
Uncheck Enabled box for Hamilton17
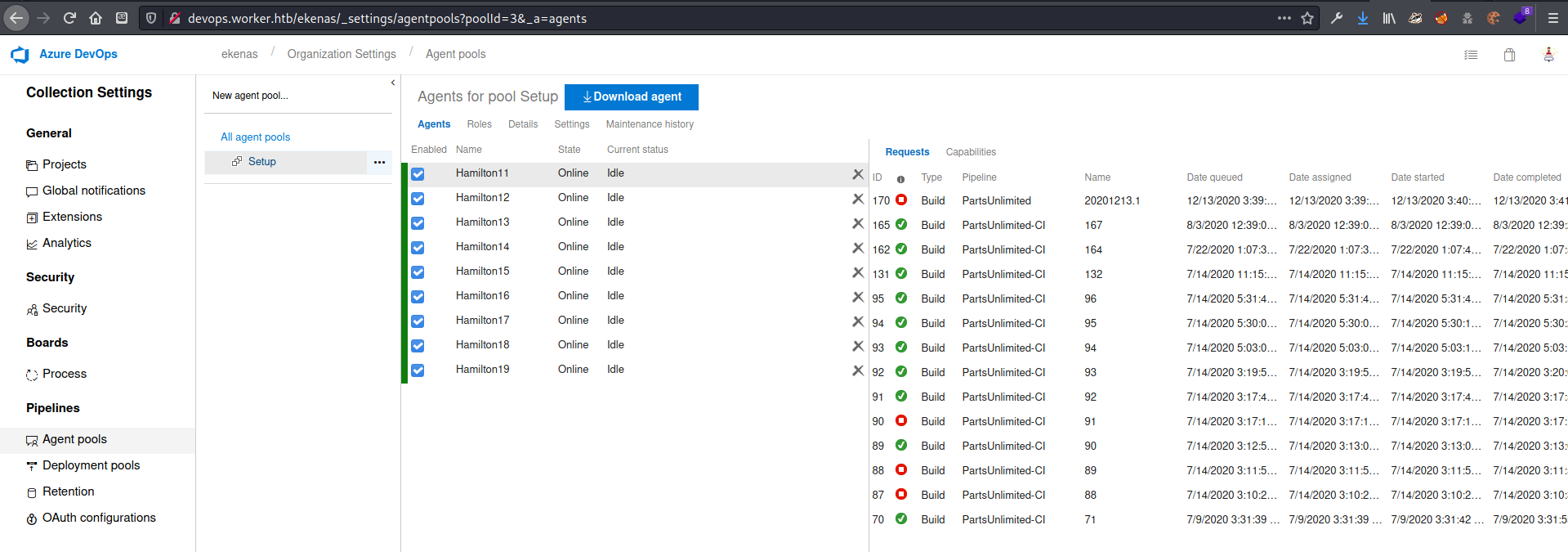[418, 321]
